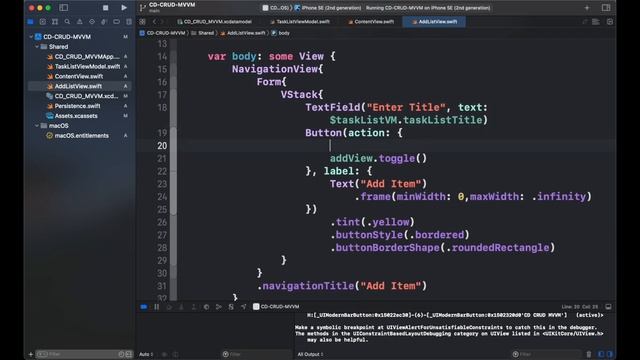The height and width of the screenshot is (360, 640).
Task: Click body in the editor breadcrumb
Action: (281, 33)
